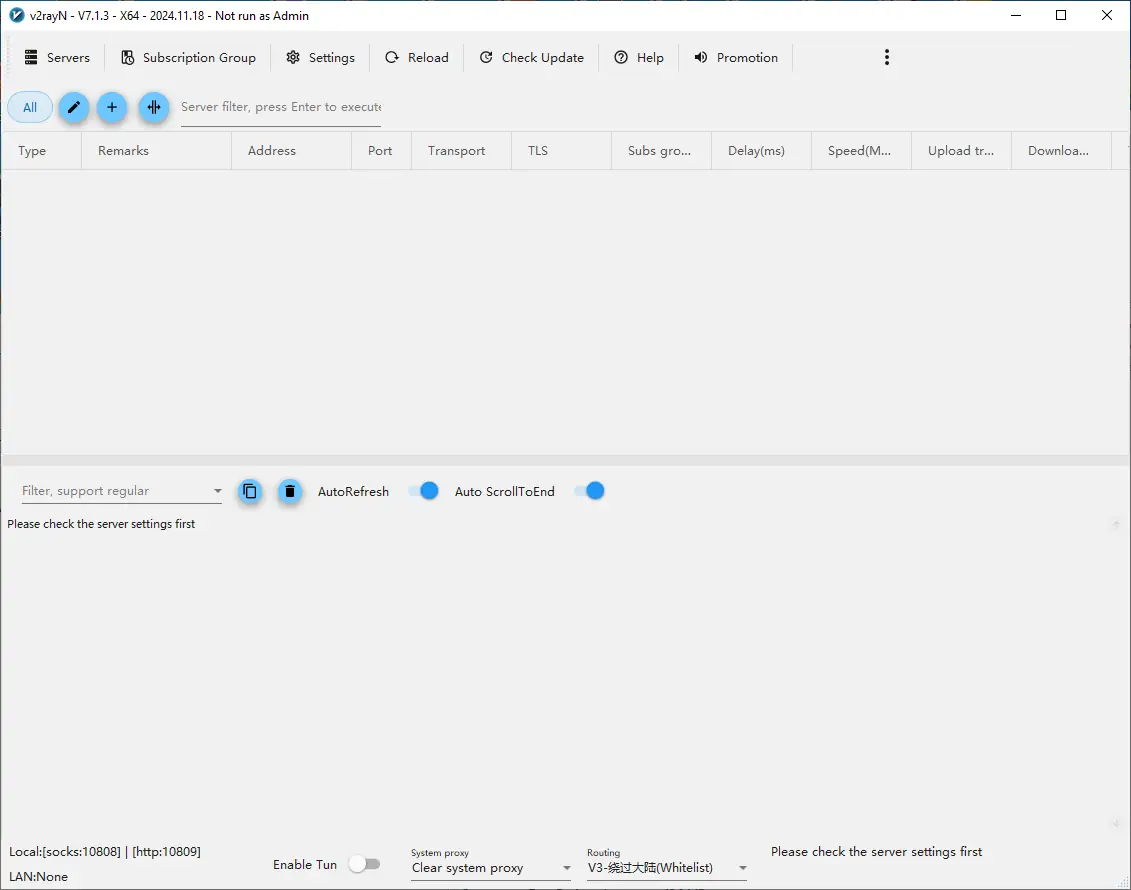Toggle the Auto ScrollToEnd switch
Viewport: 1131px width, 890px height.
coord(589,491)
